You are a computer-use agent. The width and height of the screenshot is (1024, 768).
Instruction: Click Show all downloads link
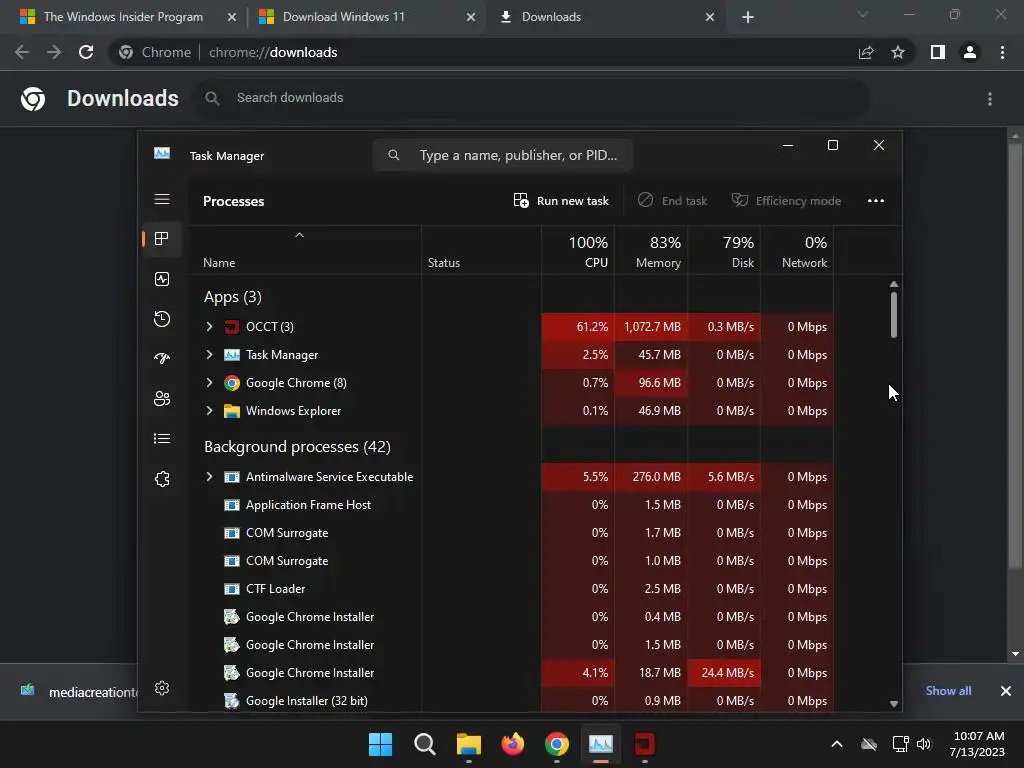(948, 690)
